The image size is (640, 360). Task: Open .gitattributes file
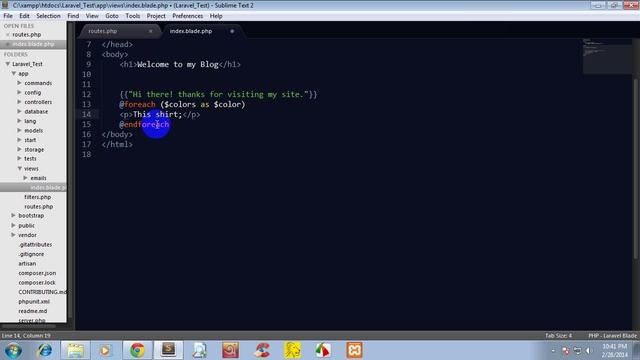[35, 244]
